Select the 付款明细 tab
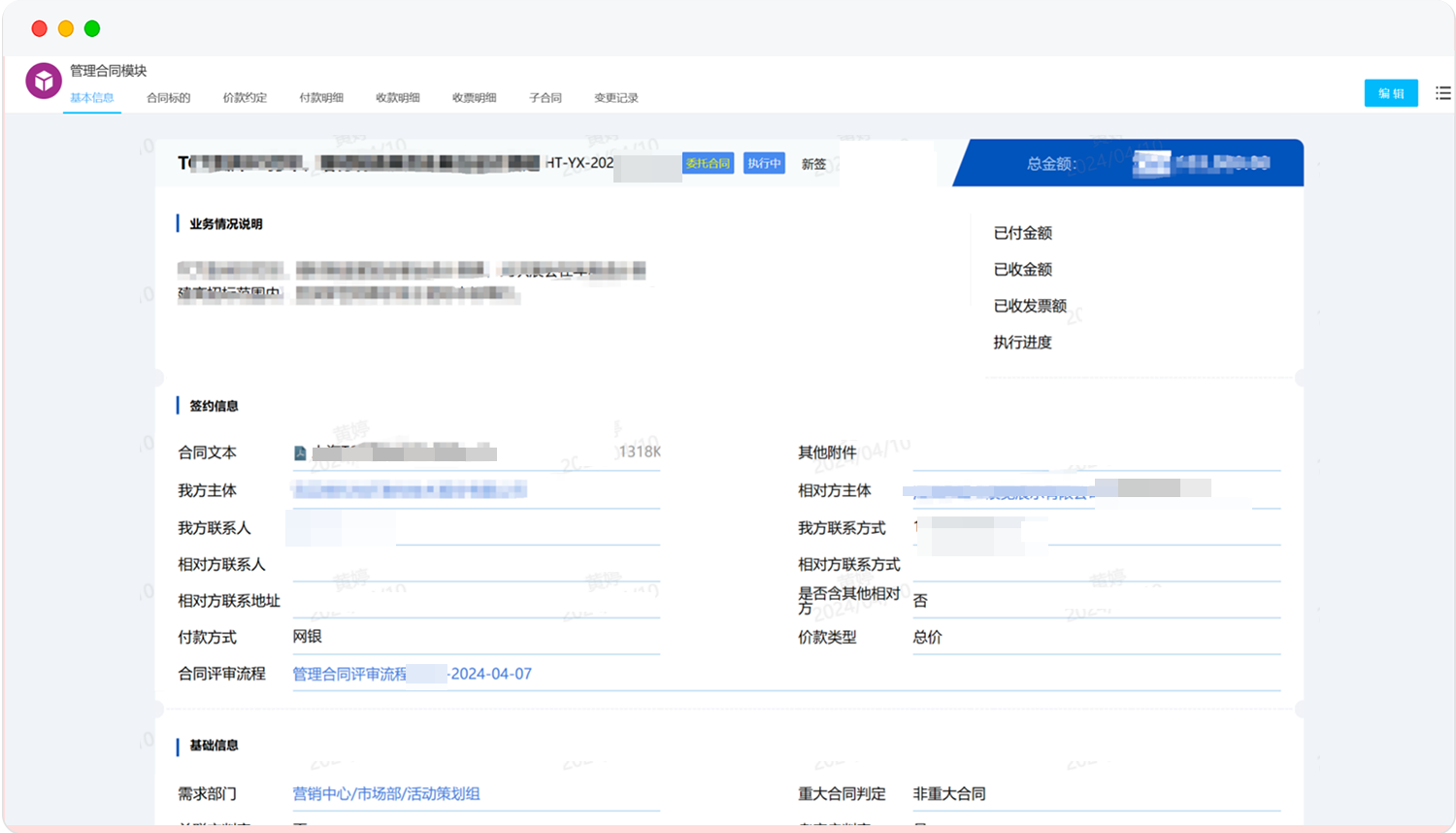 point(321,98)
